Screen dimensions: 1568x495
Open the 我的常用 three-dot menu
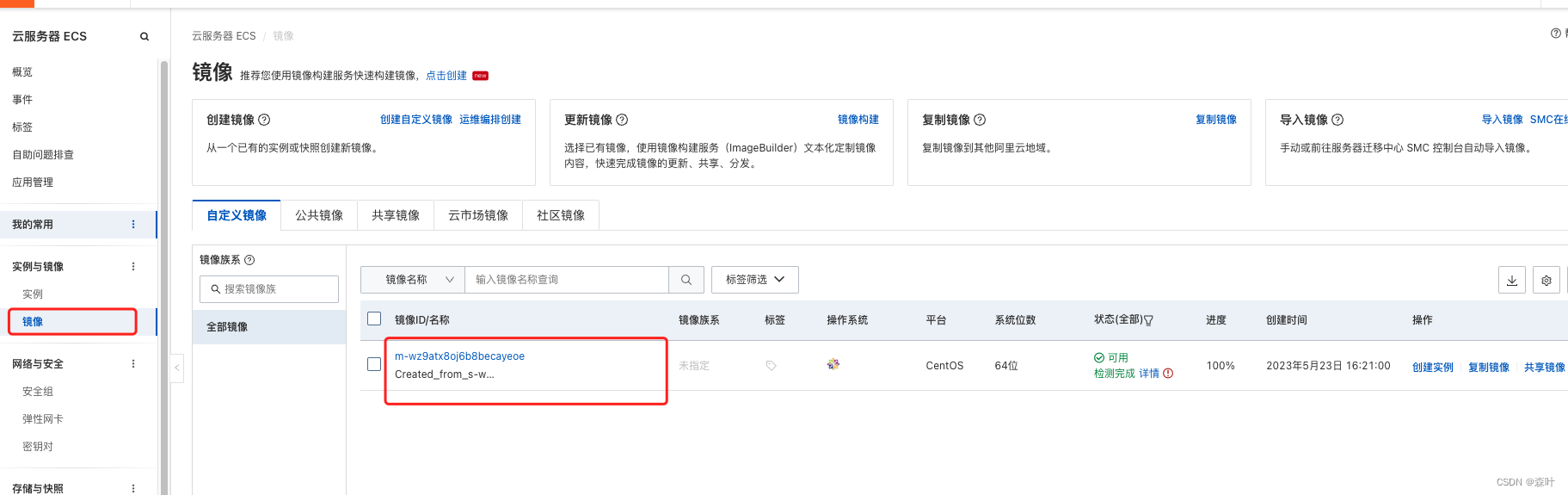point(133,225)
